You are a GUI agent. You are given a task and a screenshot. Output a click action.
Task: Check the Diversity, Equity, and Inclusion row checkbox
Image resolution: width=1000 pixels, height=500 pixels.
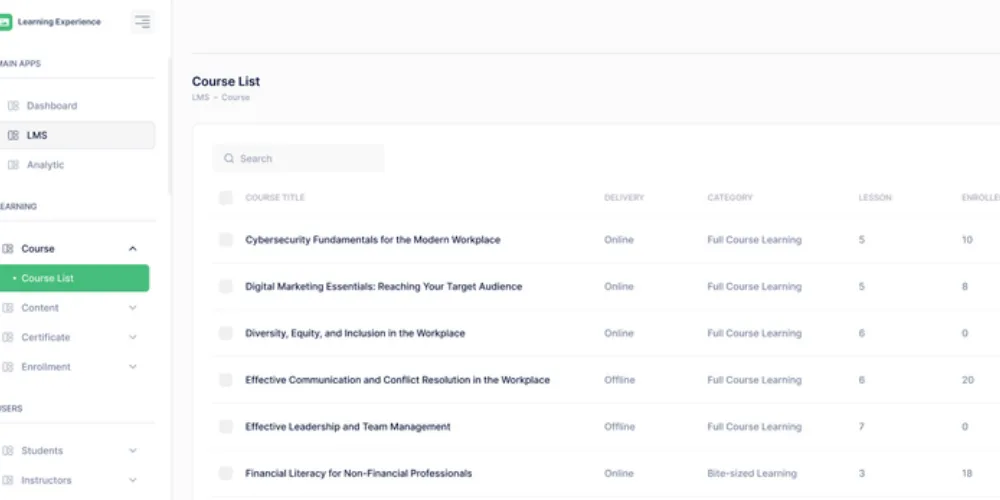click(226, 333)
